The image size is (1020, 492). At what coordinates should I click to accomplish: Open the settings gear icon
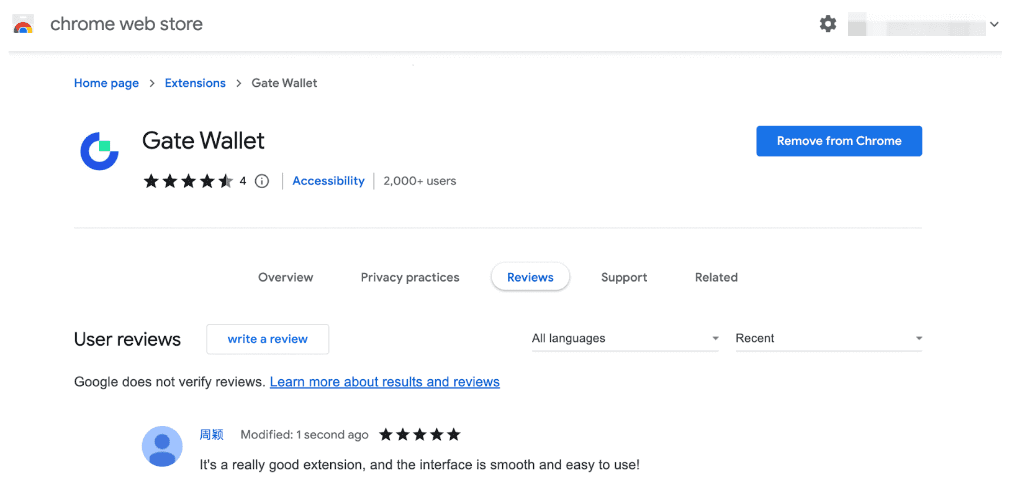click(828, 24)
